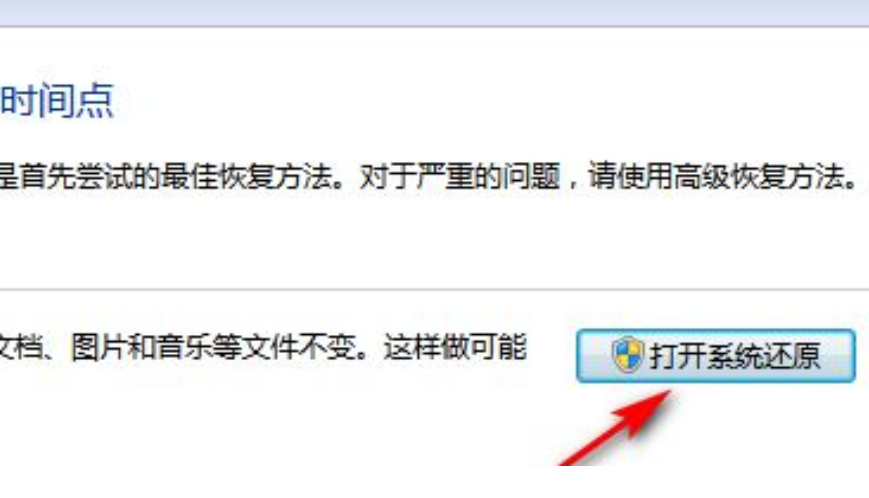Image resolution: width=869 pixels, height=498 pixels.
Task: Click the 打开系统还原 button
Action: 715,356
